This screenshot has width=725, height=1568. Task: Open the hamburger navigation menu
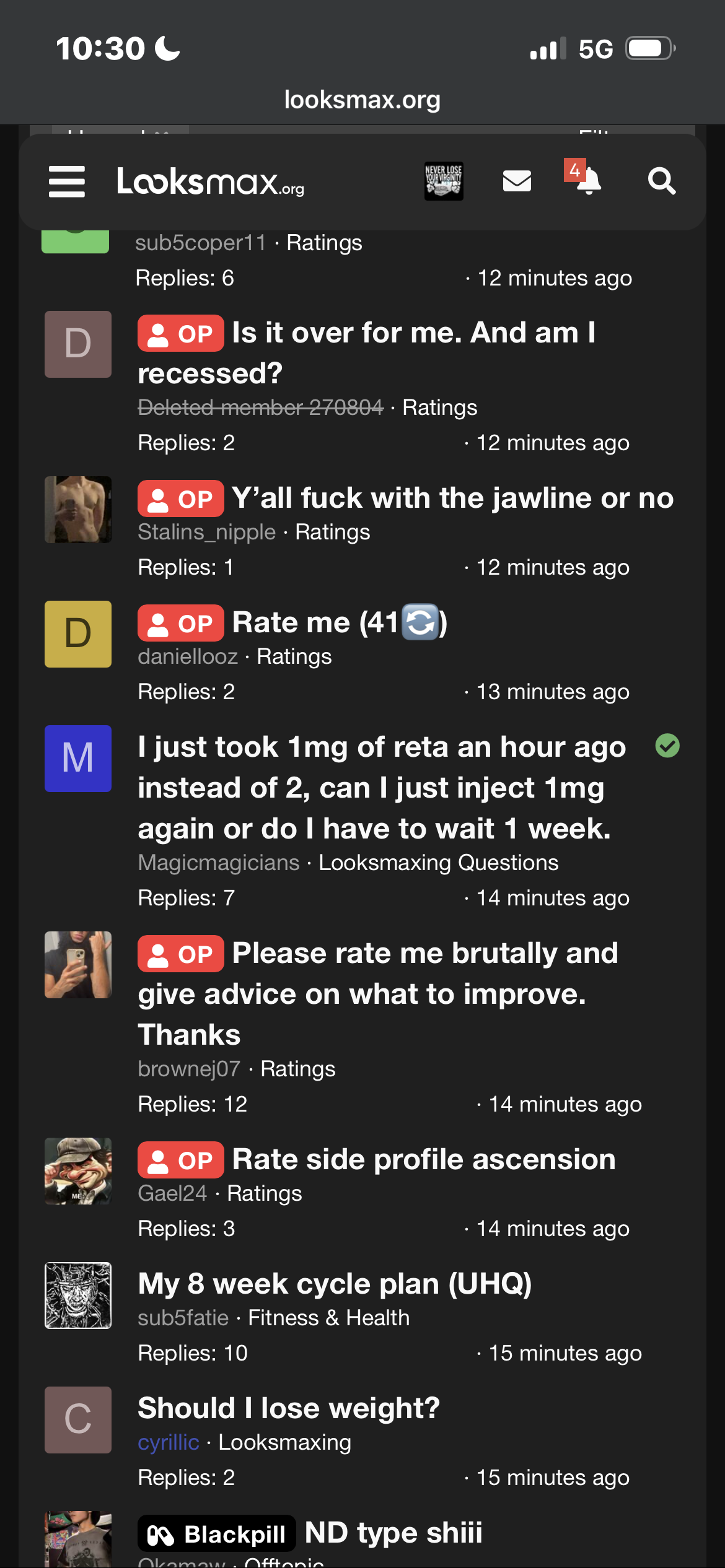67,181
